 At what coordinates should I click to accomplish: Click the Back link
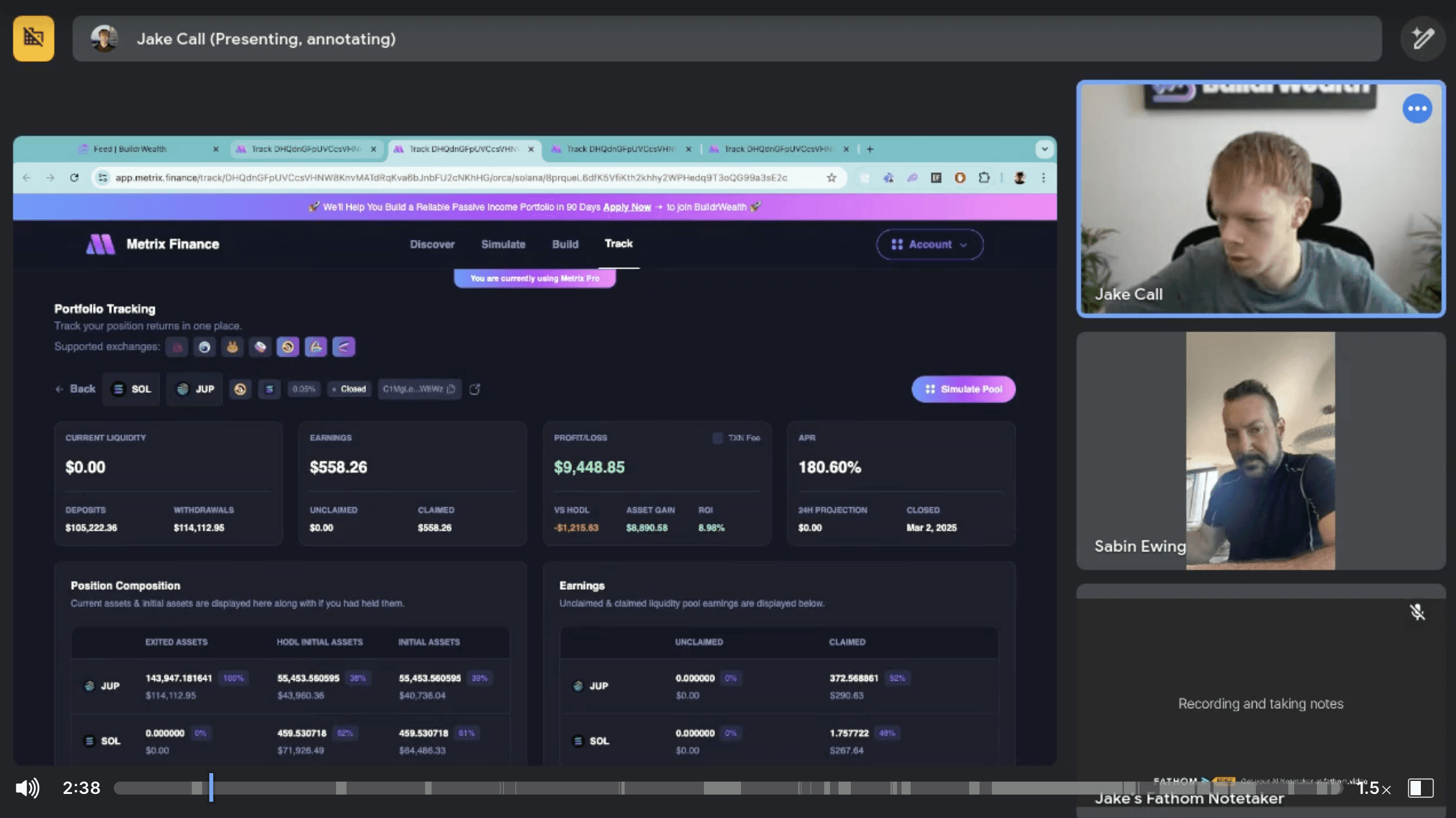(x=75, y=389)
